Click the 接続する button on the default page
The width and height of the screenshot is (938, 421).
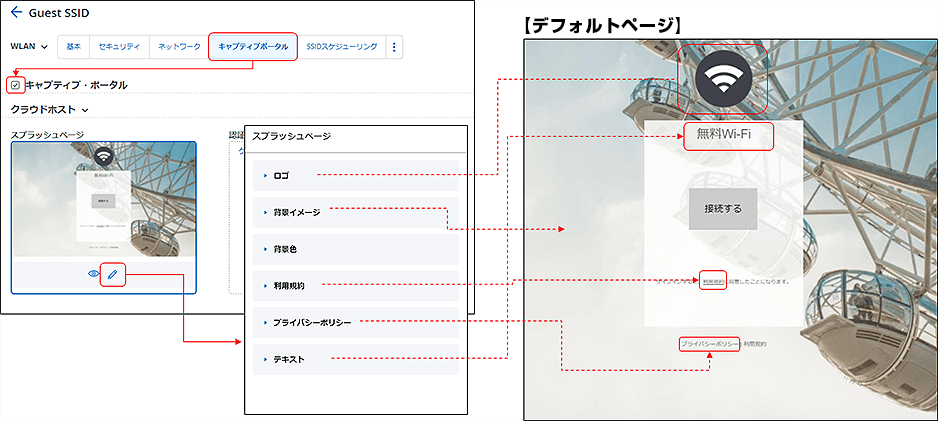pos(723,209)
